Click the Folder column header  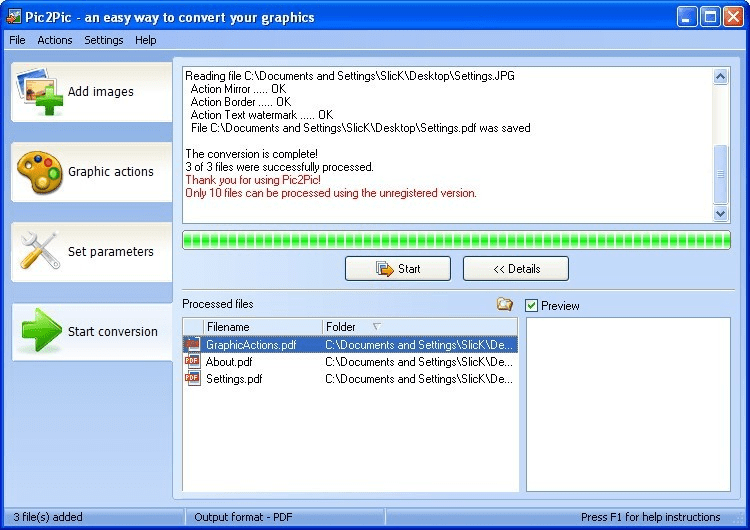point(420,327)
